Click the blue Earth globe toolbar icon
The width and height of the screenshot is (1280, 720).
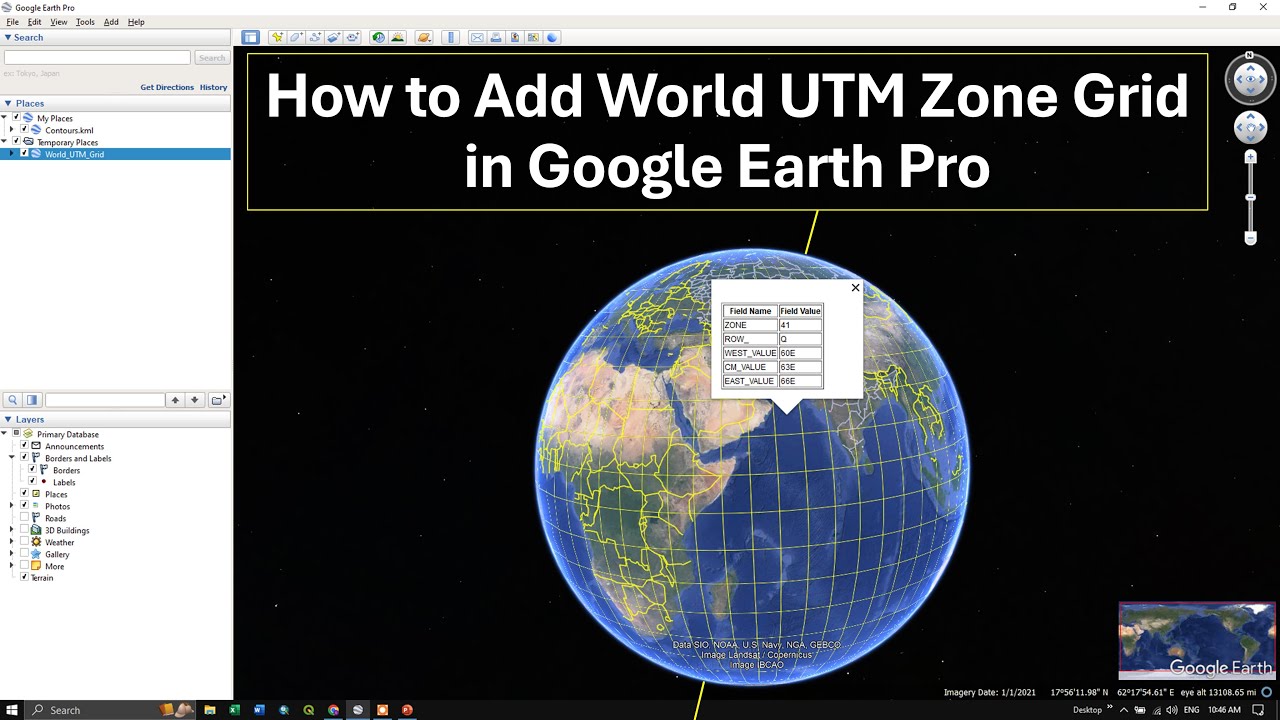[553, 37]
